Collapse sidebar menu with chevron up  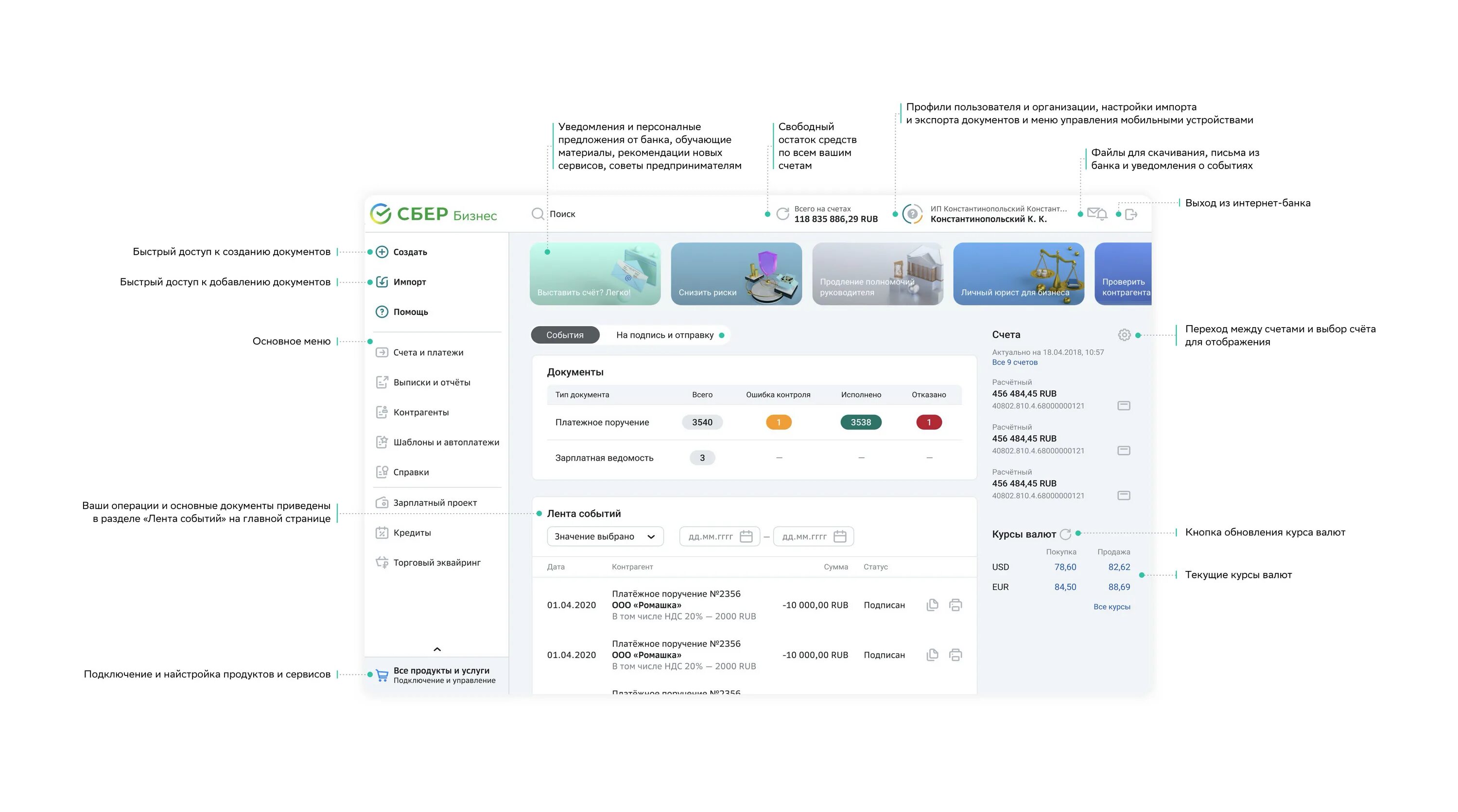(437, 649)
